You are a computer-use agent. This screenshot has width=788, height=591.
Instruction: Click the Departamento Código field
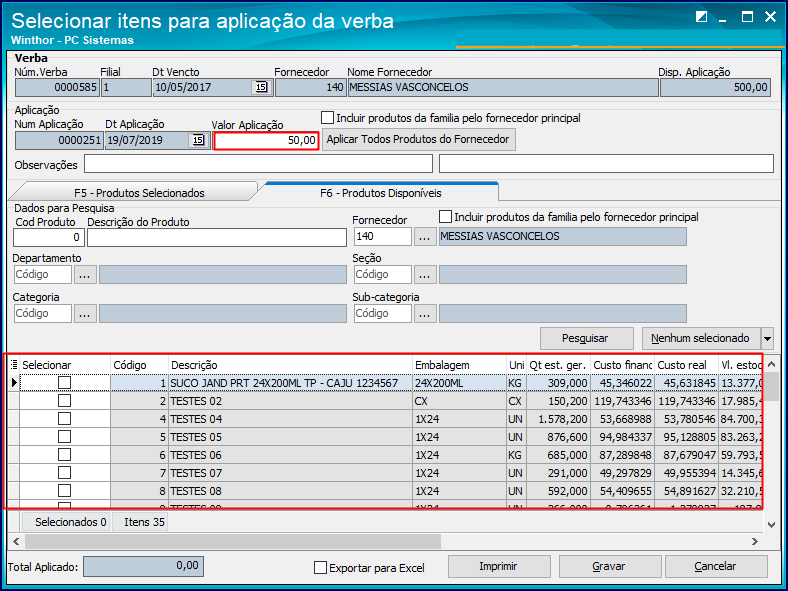(x=43, y=275)
